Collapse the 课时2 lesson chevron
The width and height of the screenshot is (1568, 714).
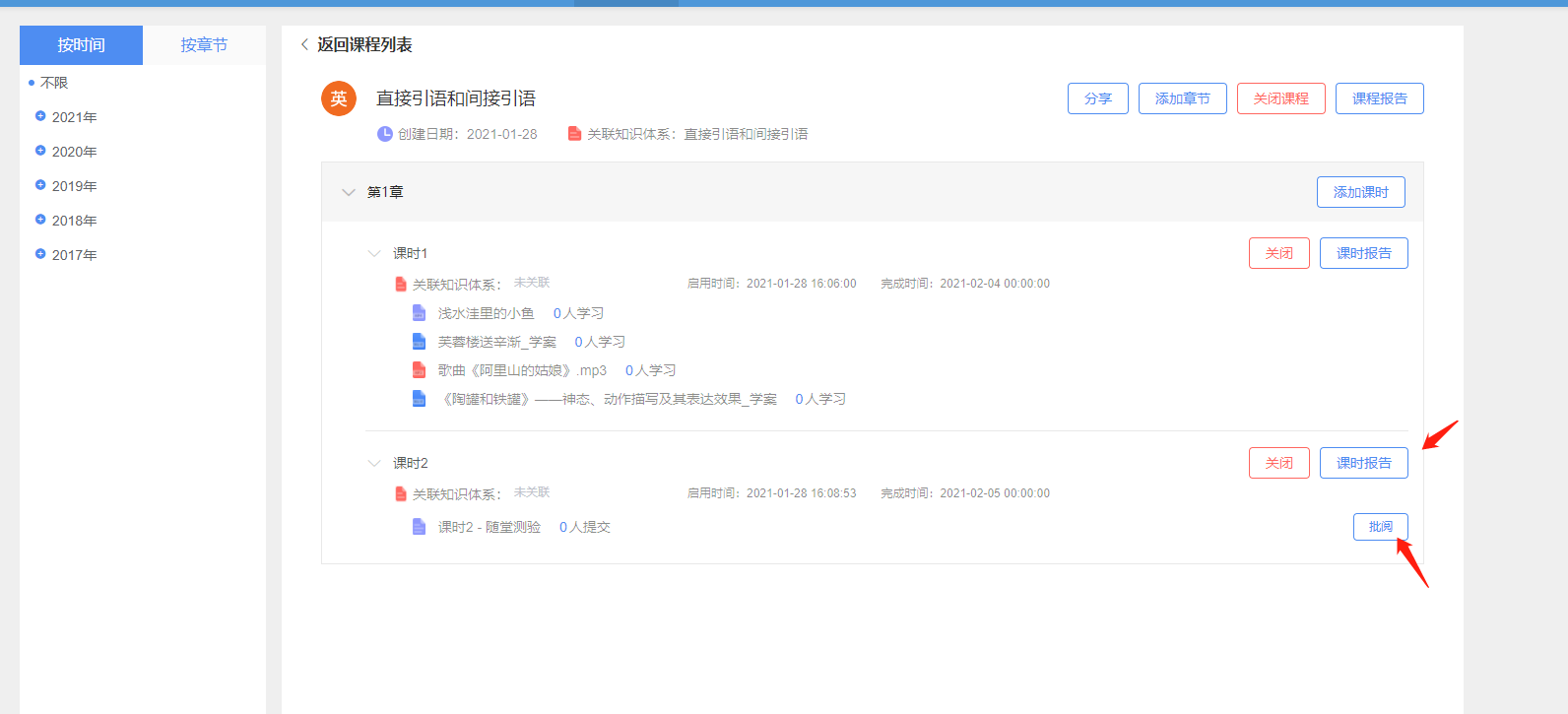[374, 463]
